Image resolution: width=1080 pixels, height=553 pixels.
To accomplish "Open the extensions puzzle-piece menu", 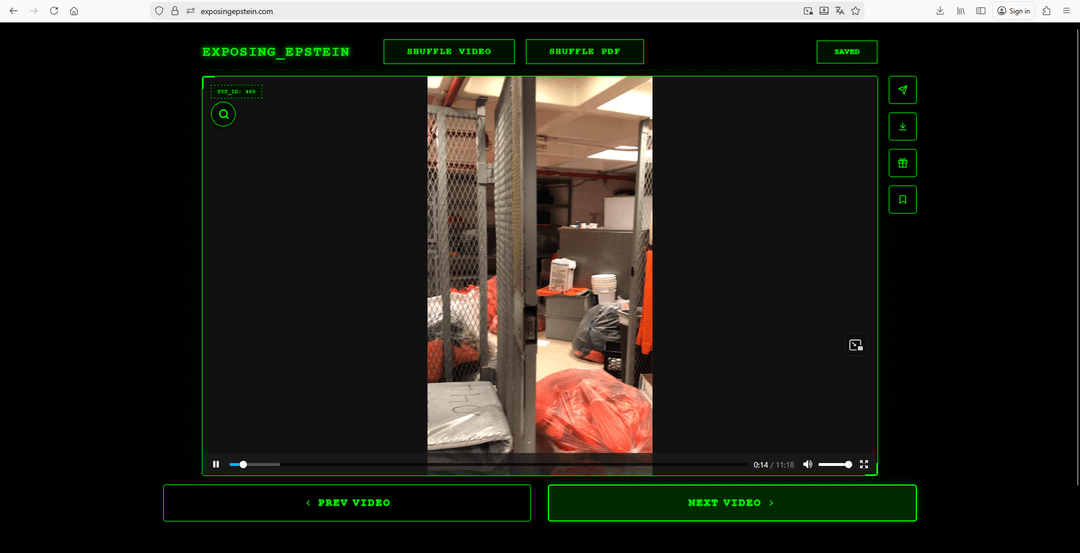I will tap(1046, 11).
